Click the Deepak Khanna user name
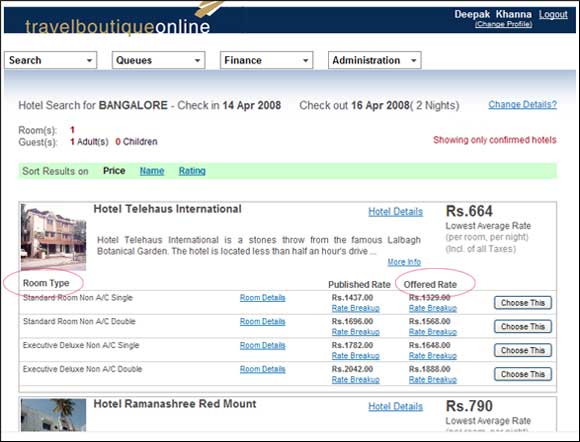The height and width of the screenshot is (442, 580). click(493, 14)
